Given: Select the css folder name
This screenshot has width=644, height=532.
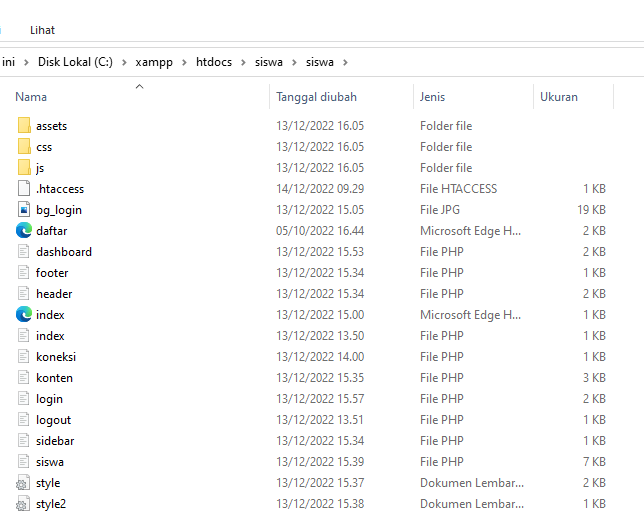Looking at the screenshot, I should click(44, 147).
